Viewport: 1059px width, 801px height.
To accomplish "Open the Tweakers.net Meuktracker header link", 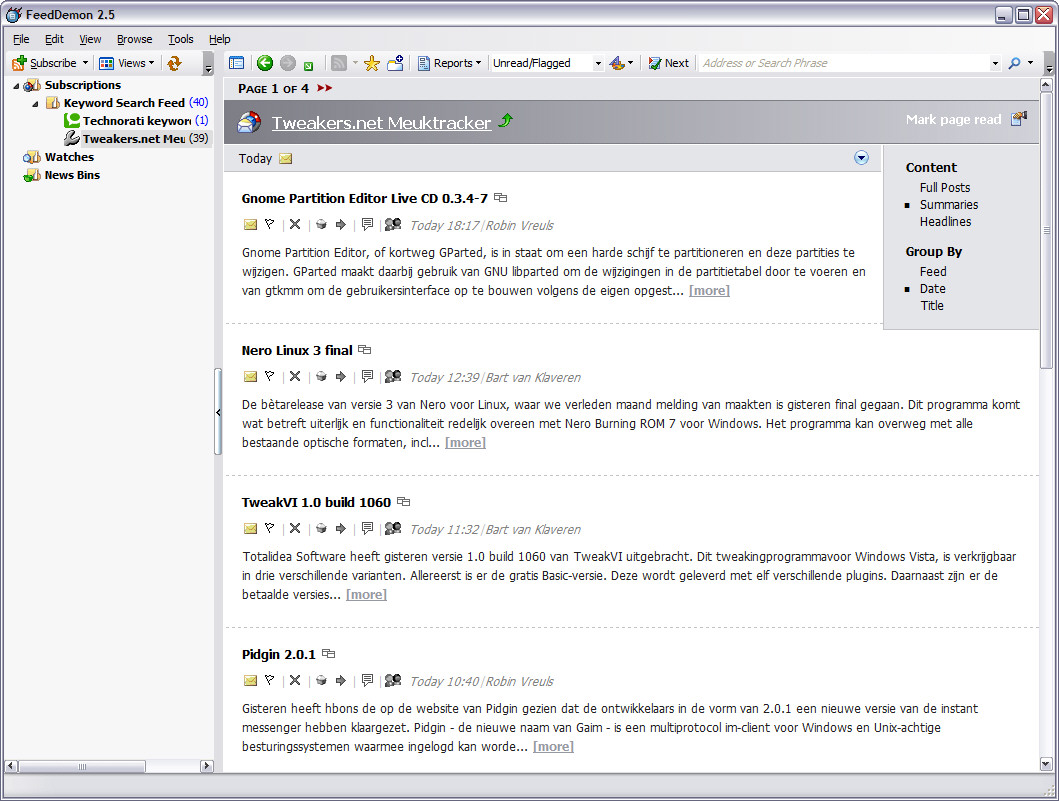I will click(381, 122).
